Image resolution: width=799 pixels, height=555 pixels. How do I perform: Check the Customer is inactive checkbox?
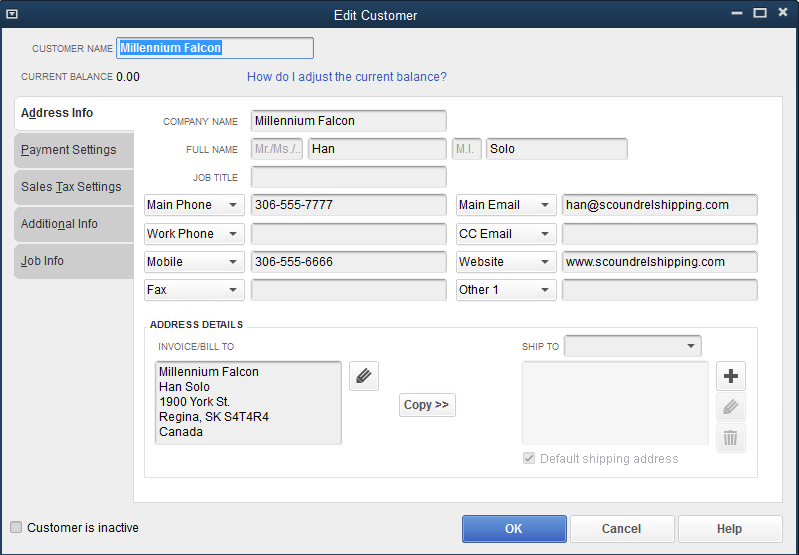coord(16,527)
